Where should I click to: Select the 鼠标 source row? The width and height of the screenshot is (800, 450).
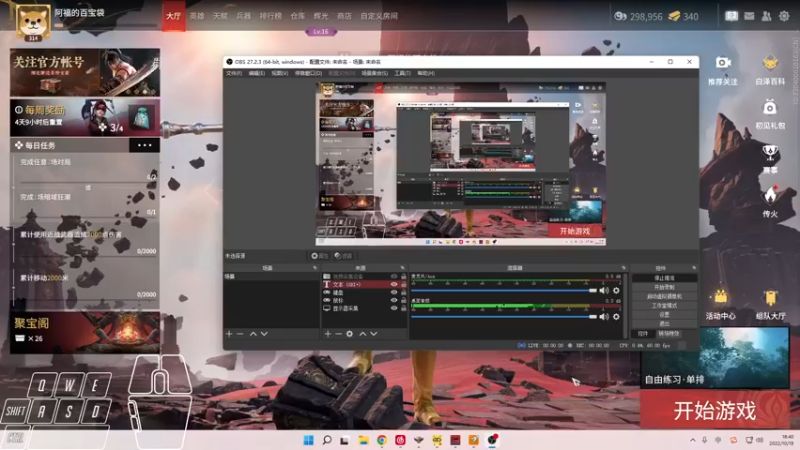pos(364,301)
